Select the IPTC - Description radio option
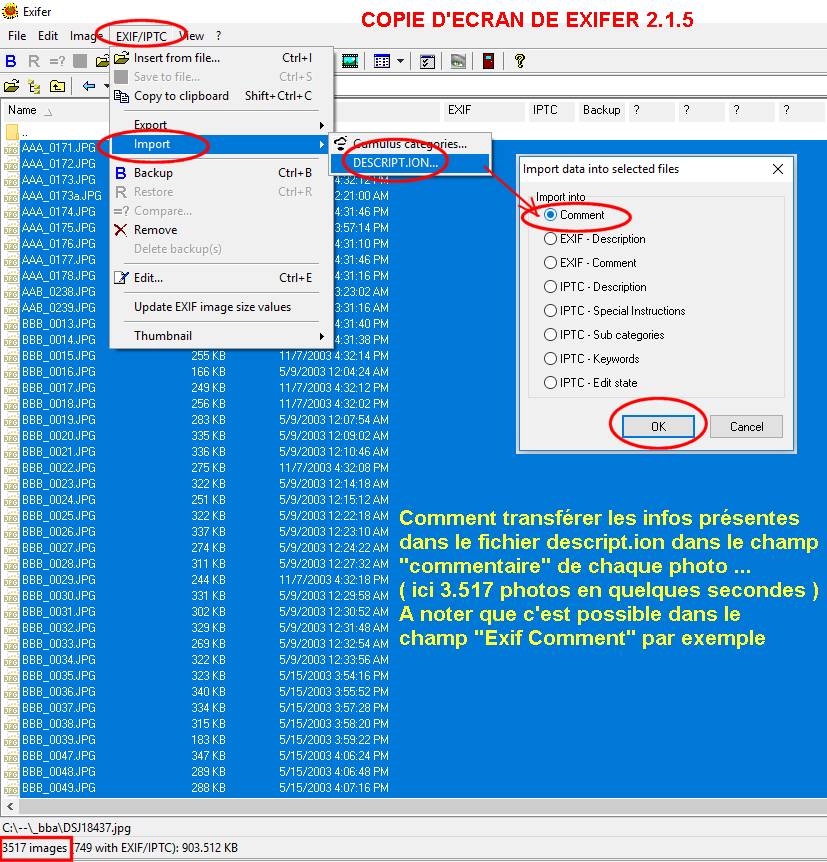The height and width of the screenshot is (862, 827). (x=550, y=287)
